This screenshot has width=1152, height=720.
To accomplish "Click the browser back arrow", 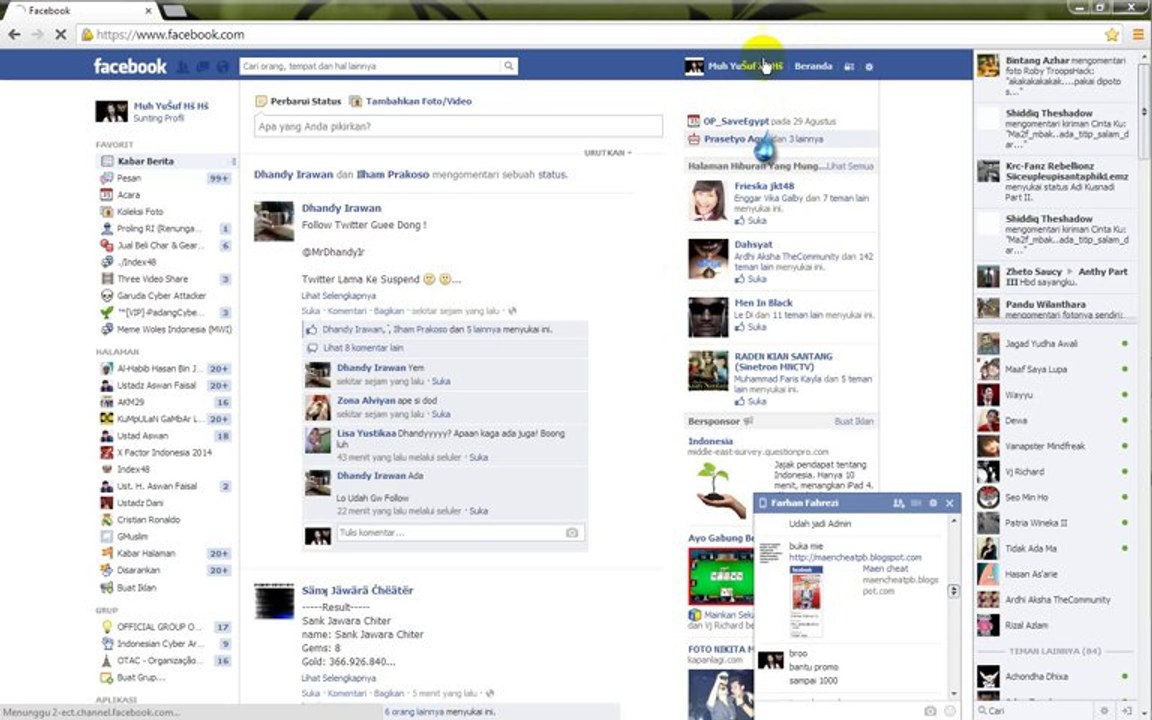I will pyautogui.click(x=14, y=35).
